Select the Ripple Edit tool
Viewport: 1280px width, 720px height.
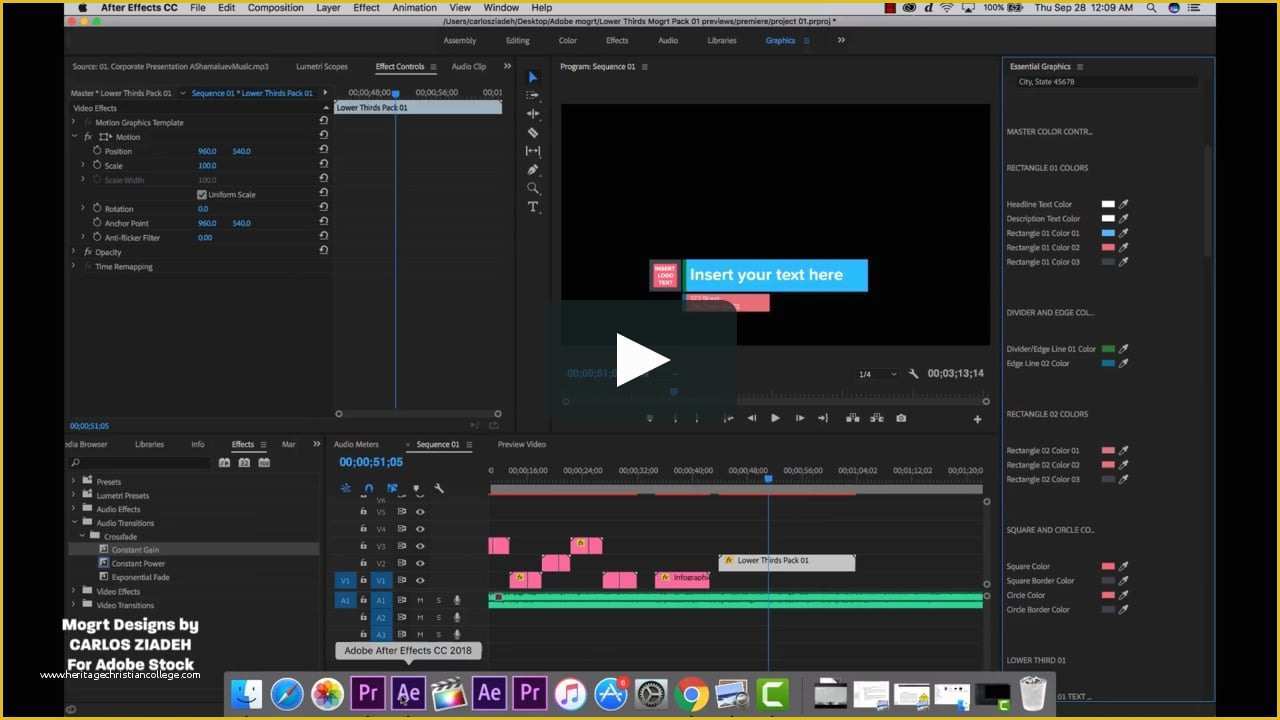point(533,114)
